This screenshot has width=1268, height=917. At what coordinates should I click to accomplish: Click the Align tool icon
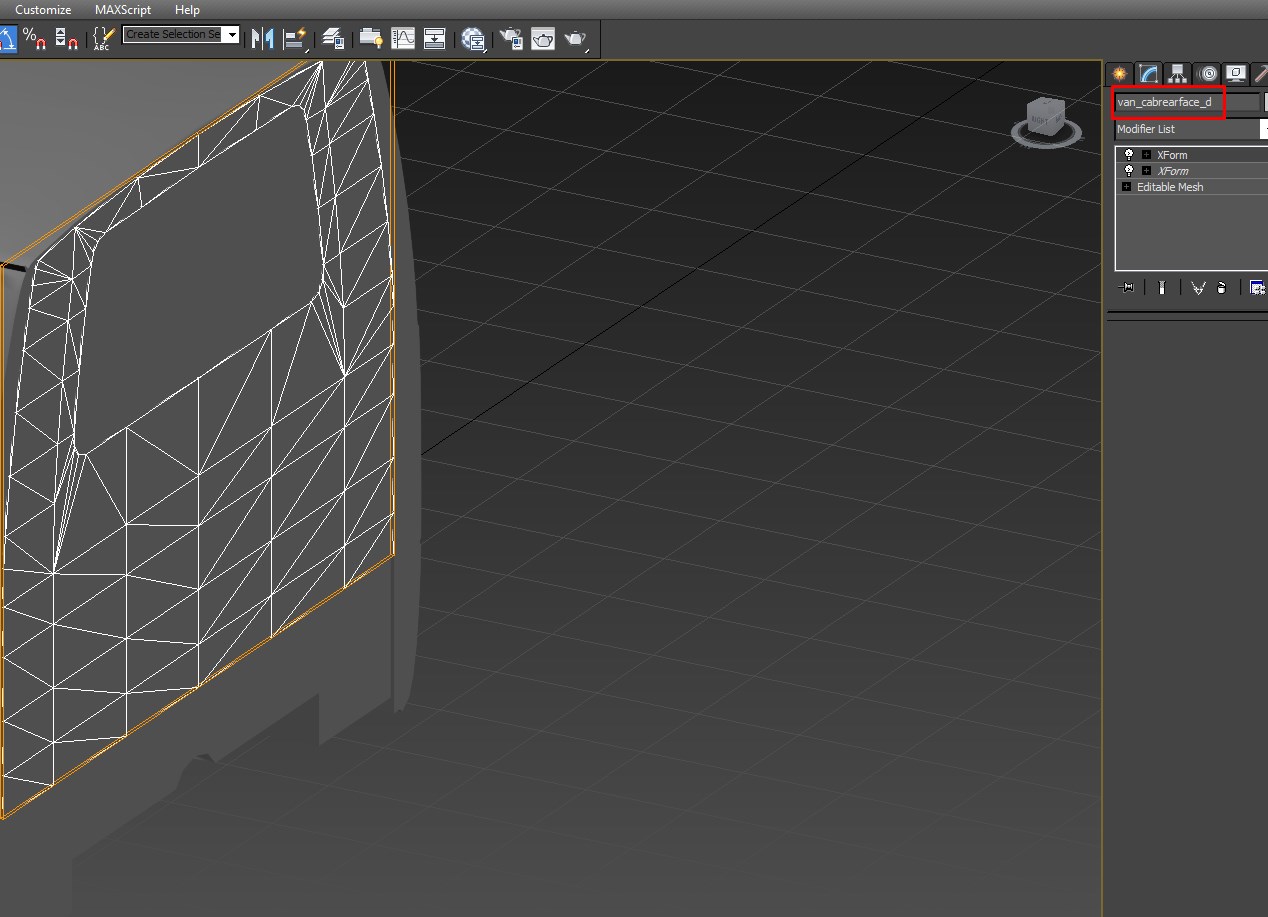point(296,39)
